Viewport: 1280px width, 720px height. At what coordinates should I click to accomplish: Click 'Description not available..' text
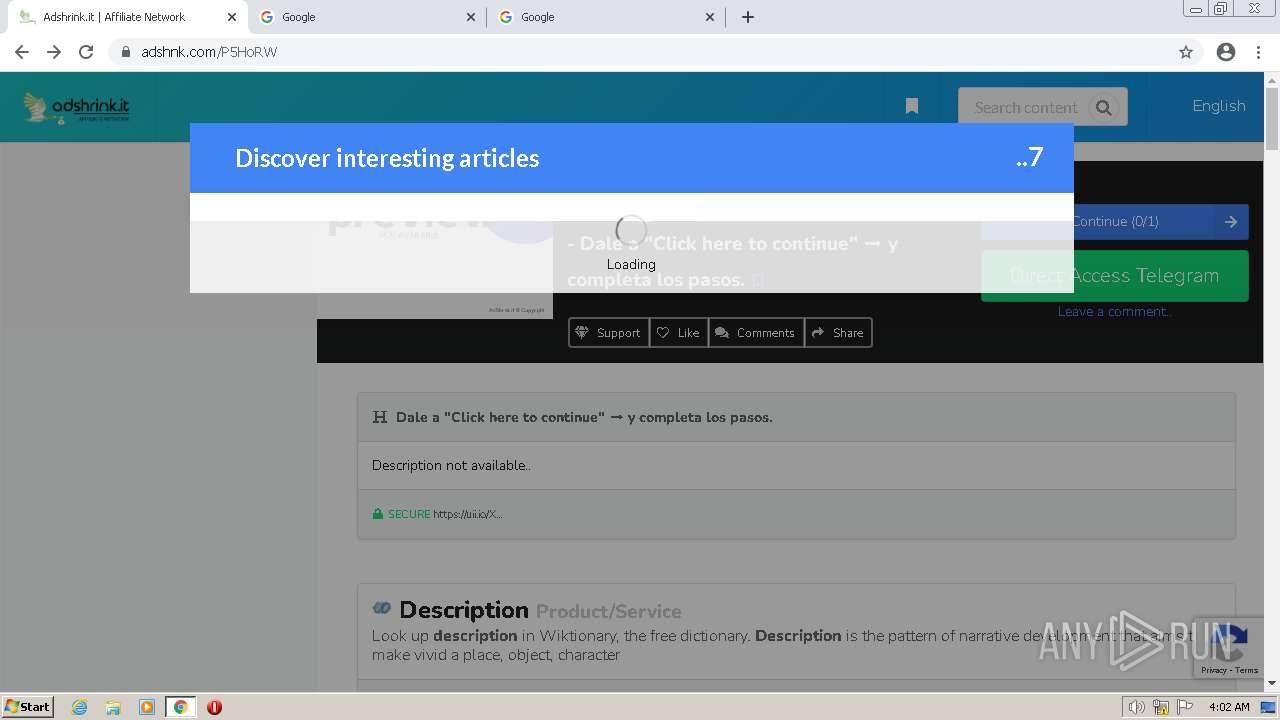[451, 465]
